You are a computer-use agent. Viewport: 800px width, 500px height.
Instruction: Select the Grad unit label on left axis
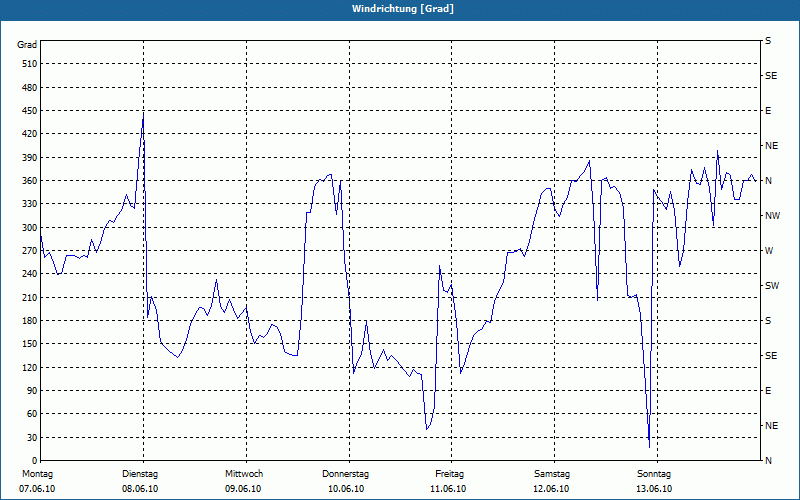pos(27,45)
